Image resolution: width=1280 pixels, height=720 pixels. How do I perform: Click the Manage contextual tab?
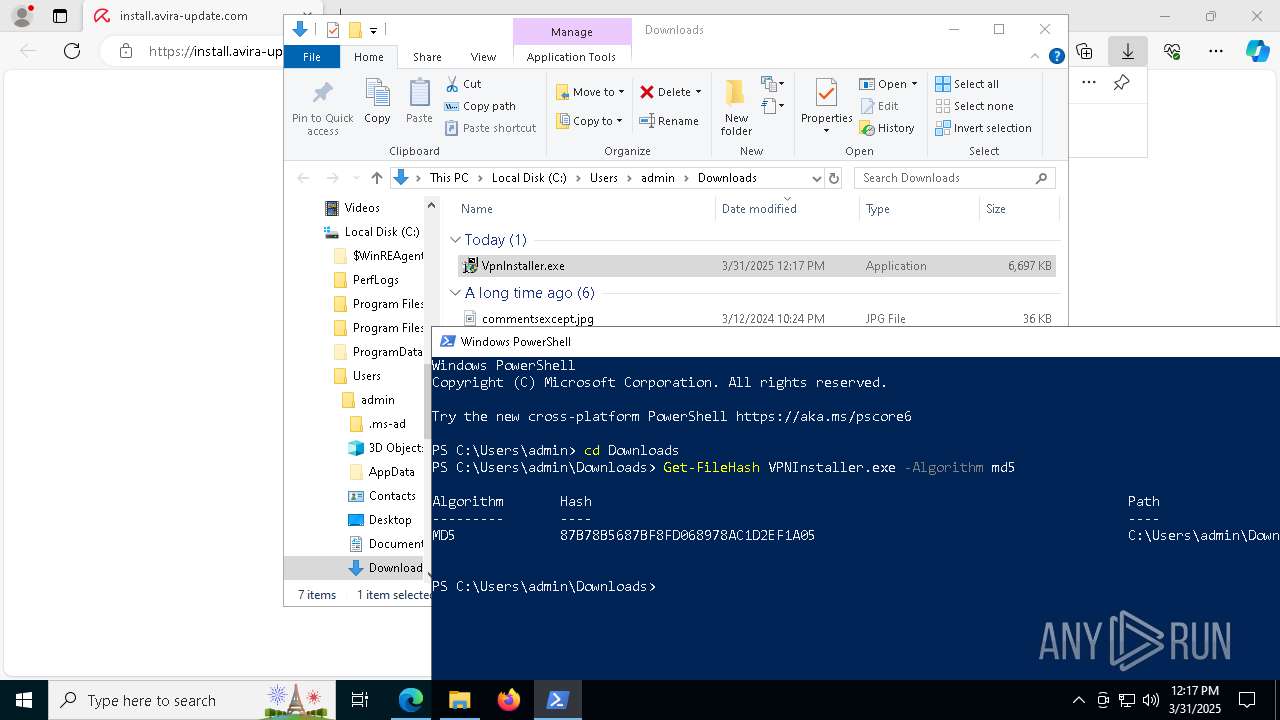(572, 32)
